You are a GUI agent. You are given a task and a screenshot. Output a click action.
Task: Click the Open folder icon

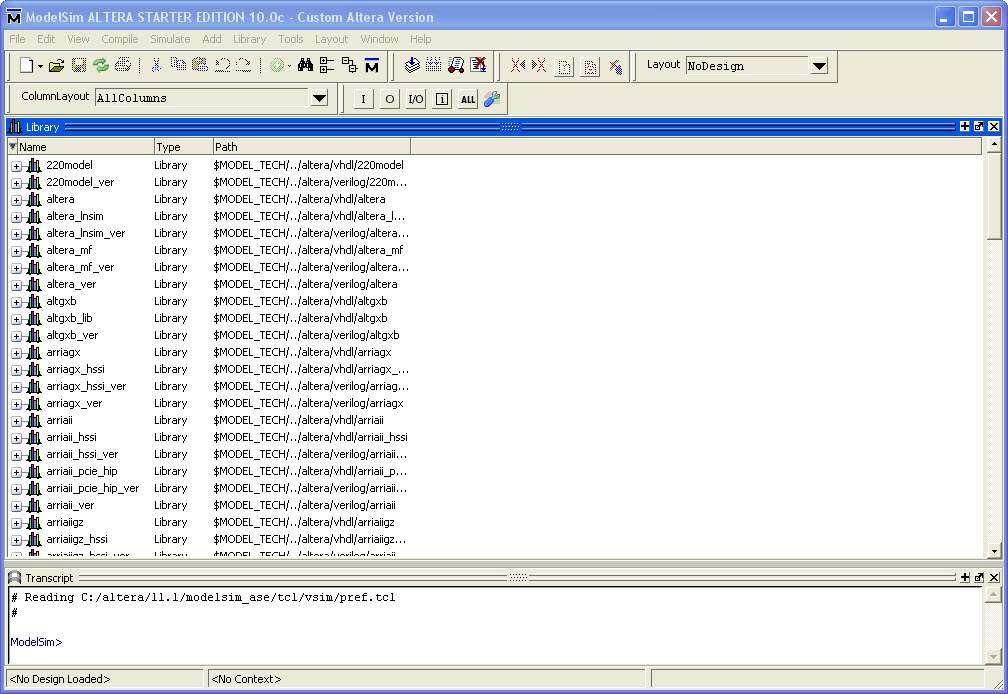[57, 65]
